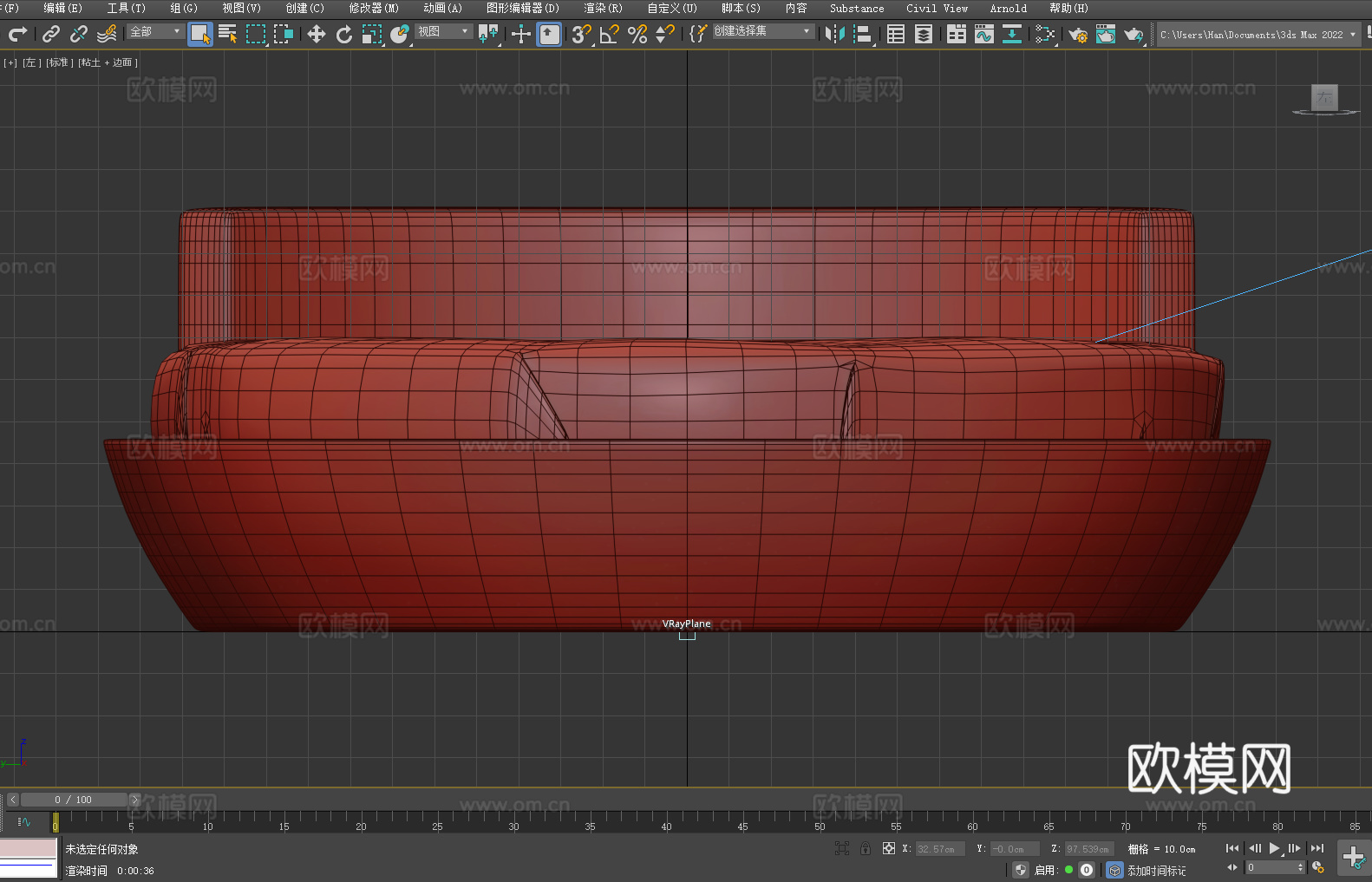Expand the 创建选择集 named selection dropdown
The image size is (1372, 882).
762,31
